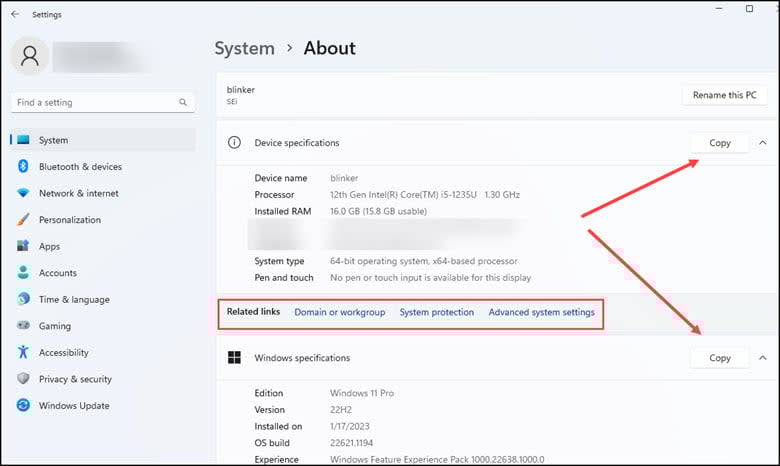The width and height of the screenshot is (780, 466).
Task: Click the Windows logo beside Windows specifications
Action: point(234,358)
